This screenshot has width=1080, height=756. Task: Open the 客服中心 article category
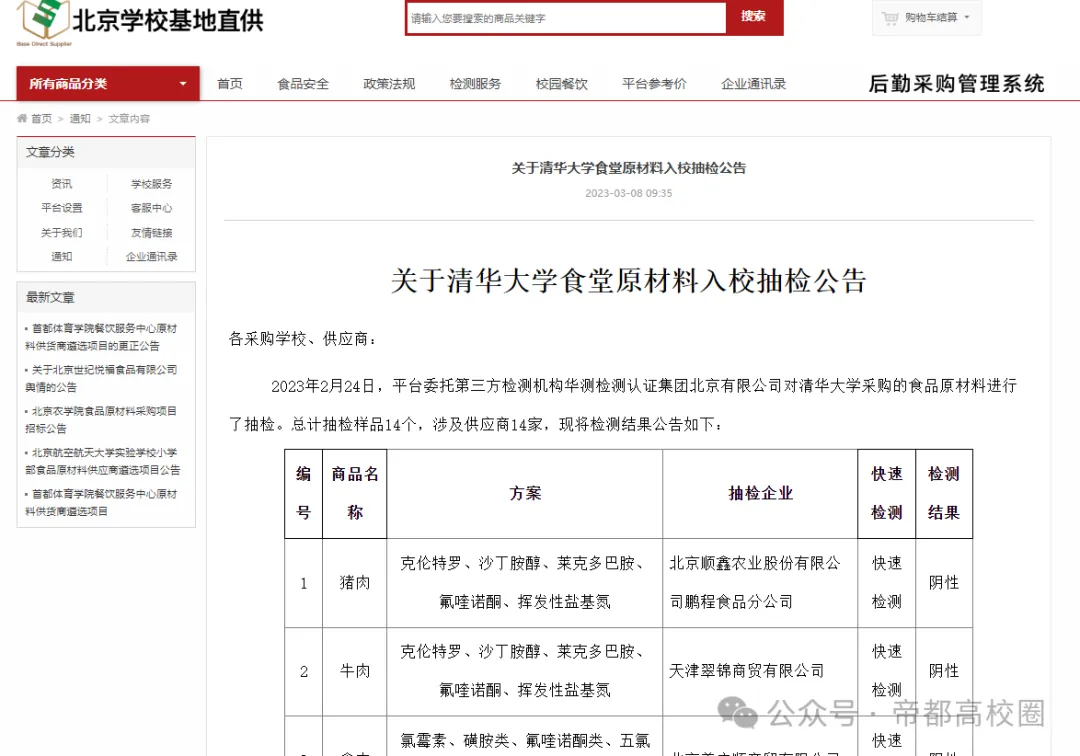pyautogui.click(x=152, y=208)
